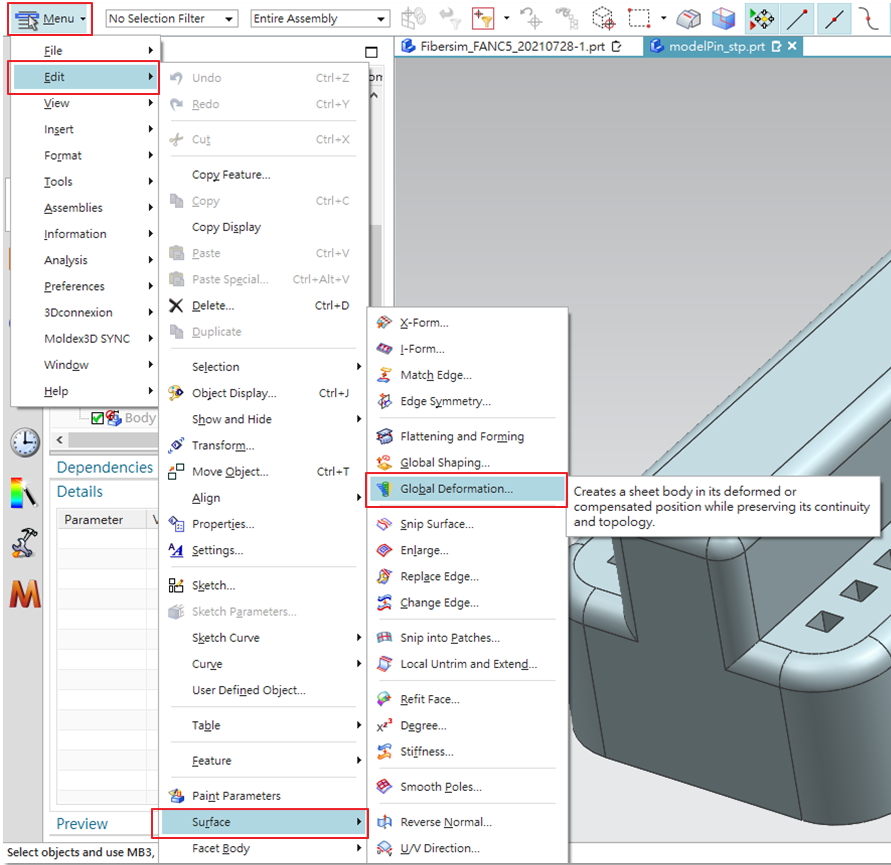Click the Snip into Patches icon

[x=384, y=637]
